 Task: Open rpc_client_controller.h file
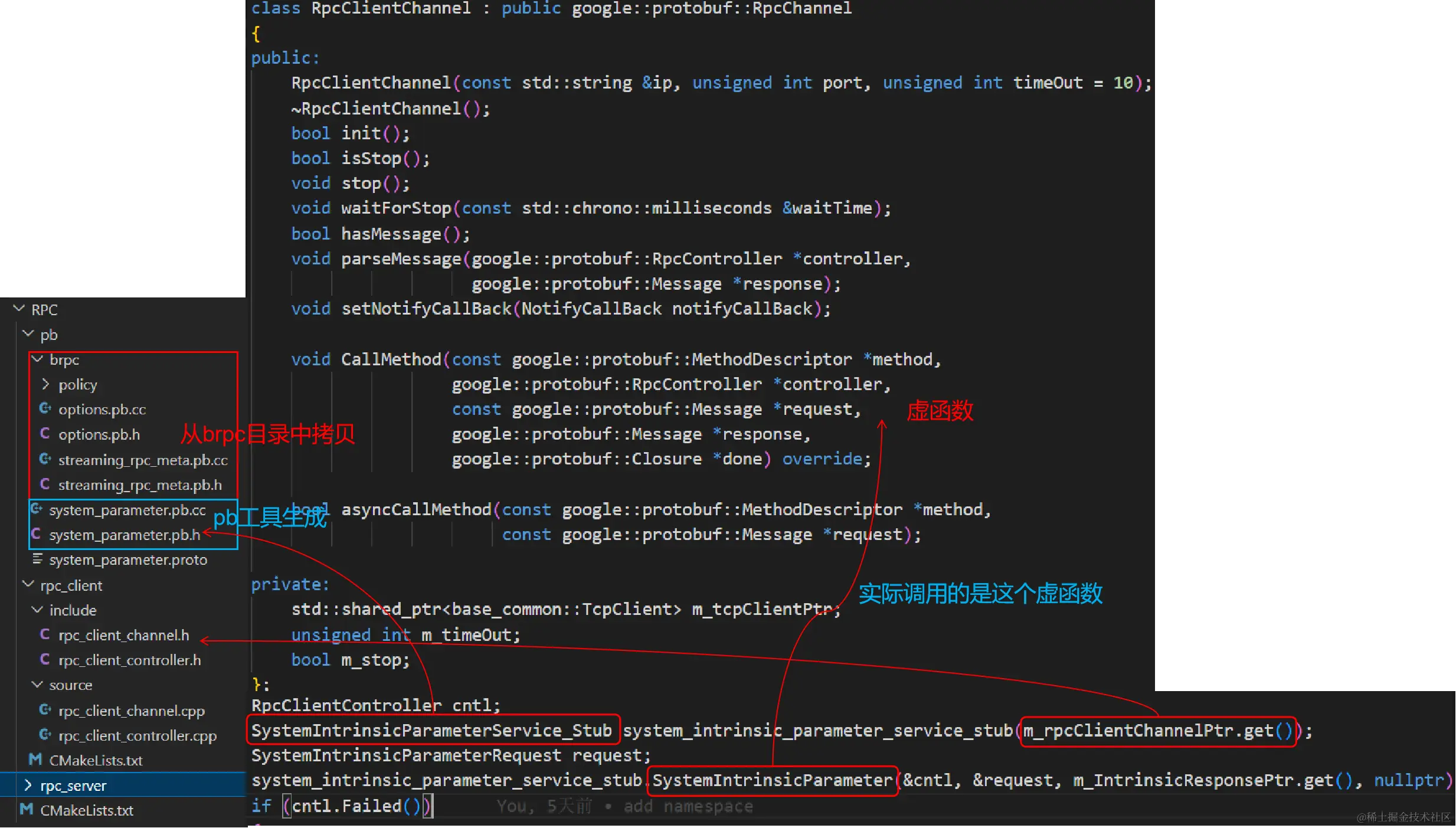129,660
